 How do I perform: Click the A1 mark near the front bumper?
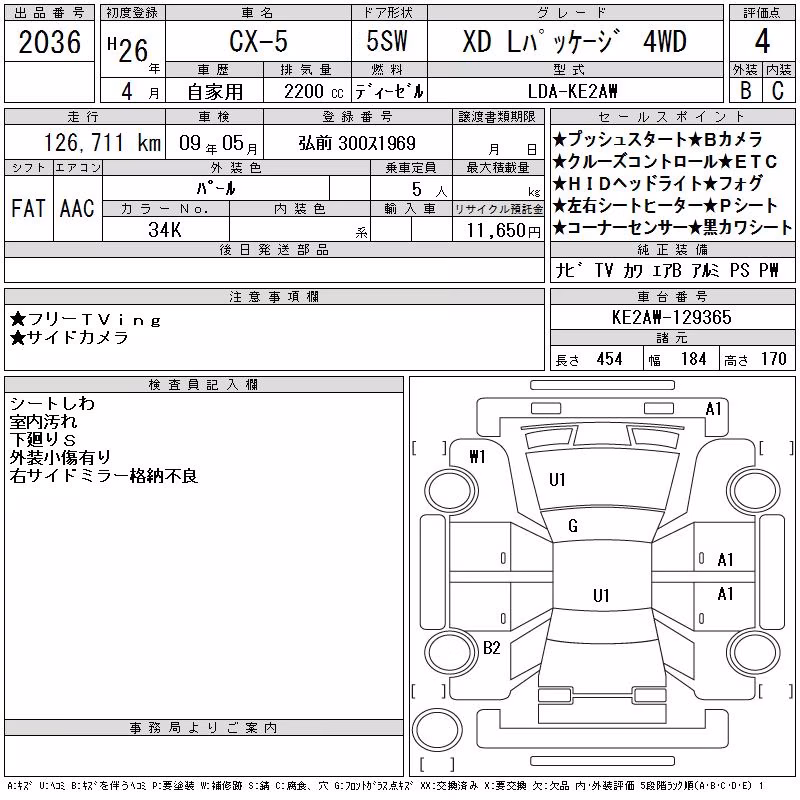point(713,409)
